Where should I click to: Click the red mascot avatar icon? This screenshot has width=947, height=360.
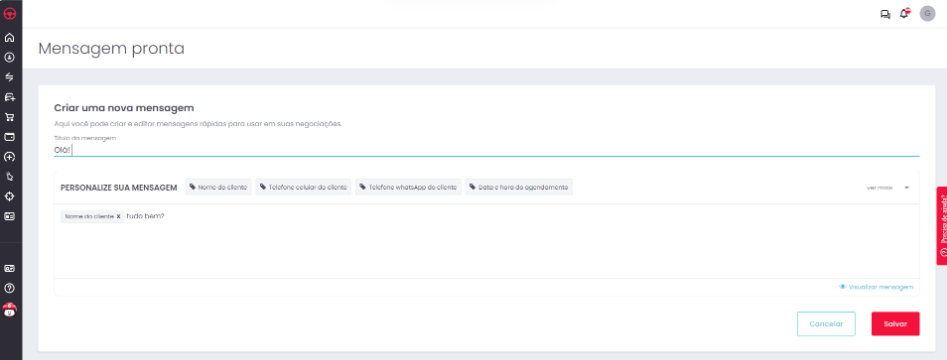pos(10,310)
